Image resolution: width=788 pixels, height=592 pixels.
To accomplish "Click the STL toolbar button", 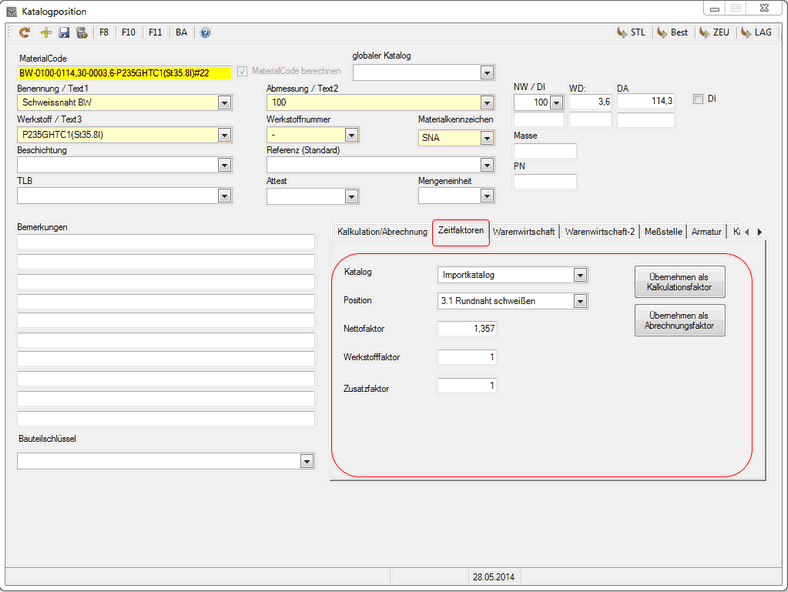I will click(630, 33).
